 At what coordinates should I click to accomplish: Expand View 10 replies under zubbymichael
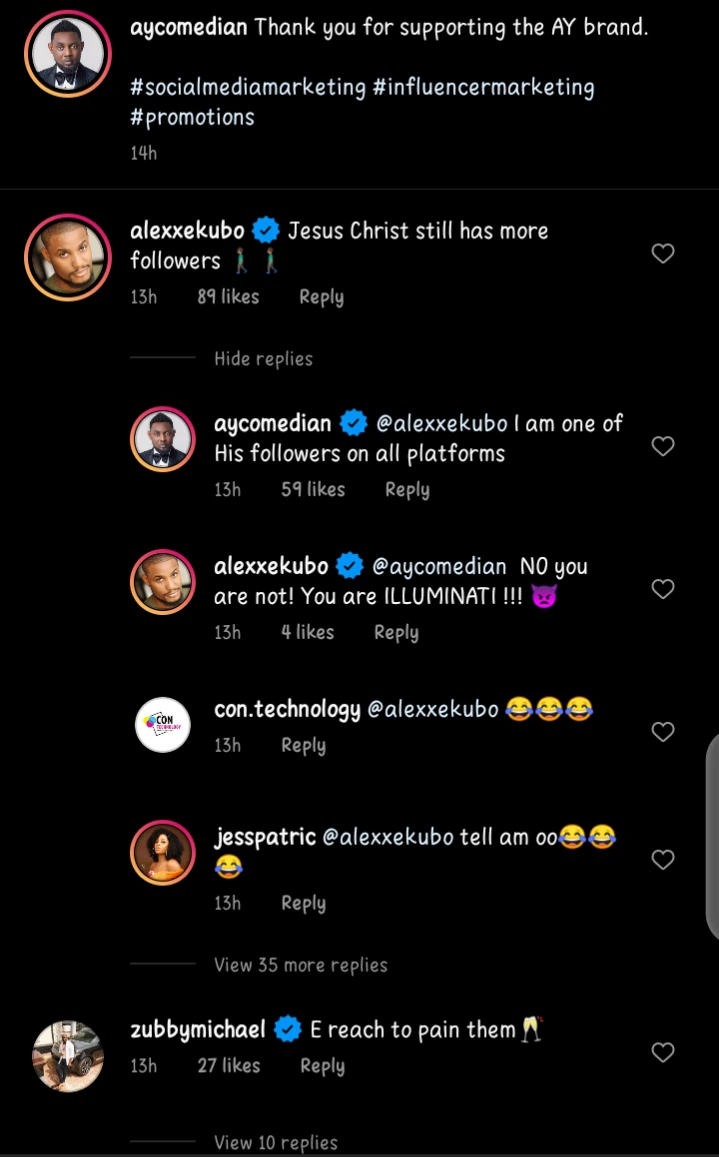(275, 1142)
